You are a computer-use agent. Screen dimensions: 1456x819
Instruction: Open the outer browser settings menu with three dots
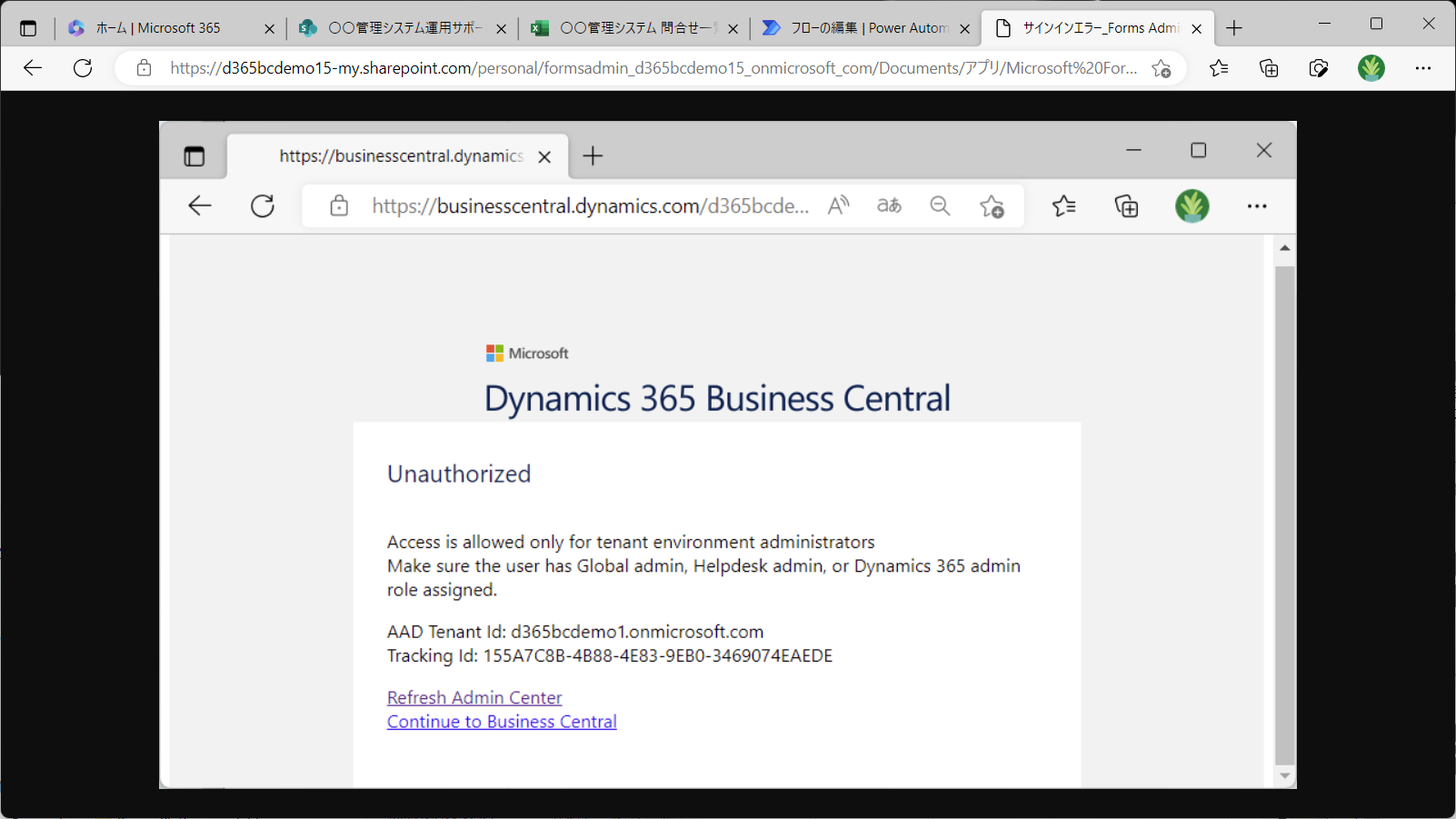(1423, 68)
